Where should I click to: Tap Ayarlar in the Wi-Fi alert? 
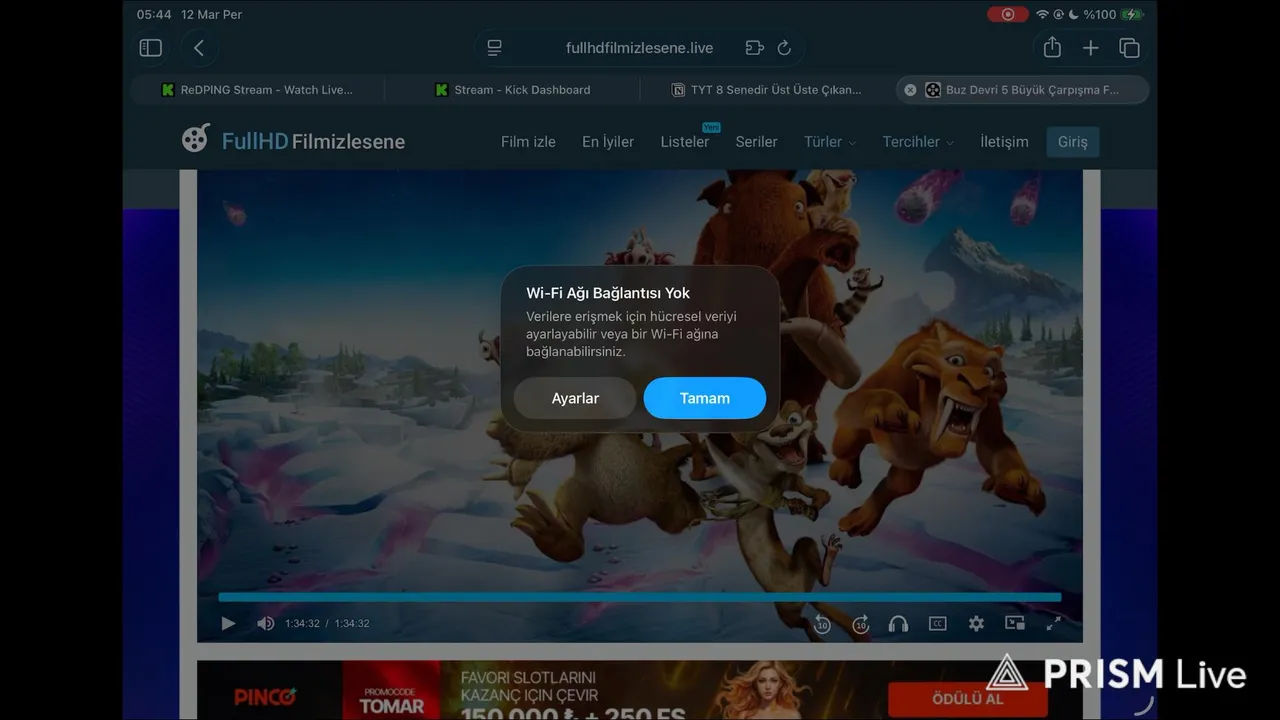[x=575, y=398]
